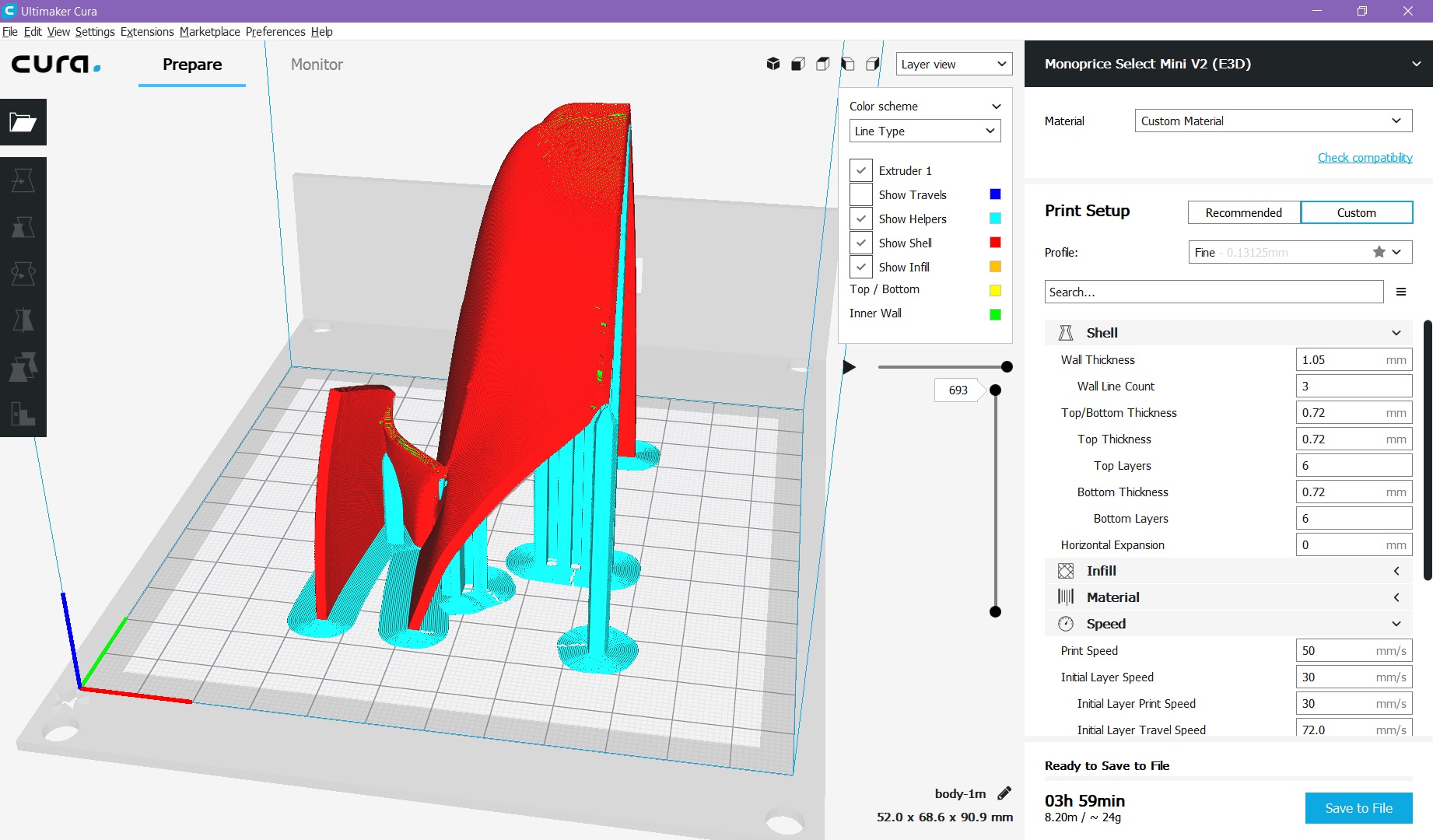Disable Show Helpers checkbox
The height and width of the screenshot is (840, 1433).
coord(860,219)
